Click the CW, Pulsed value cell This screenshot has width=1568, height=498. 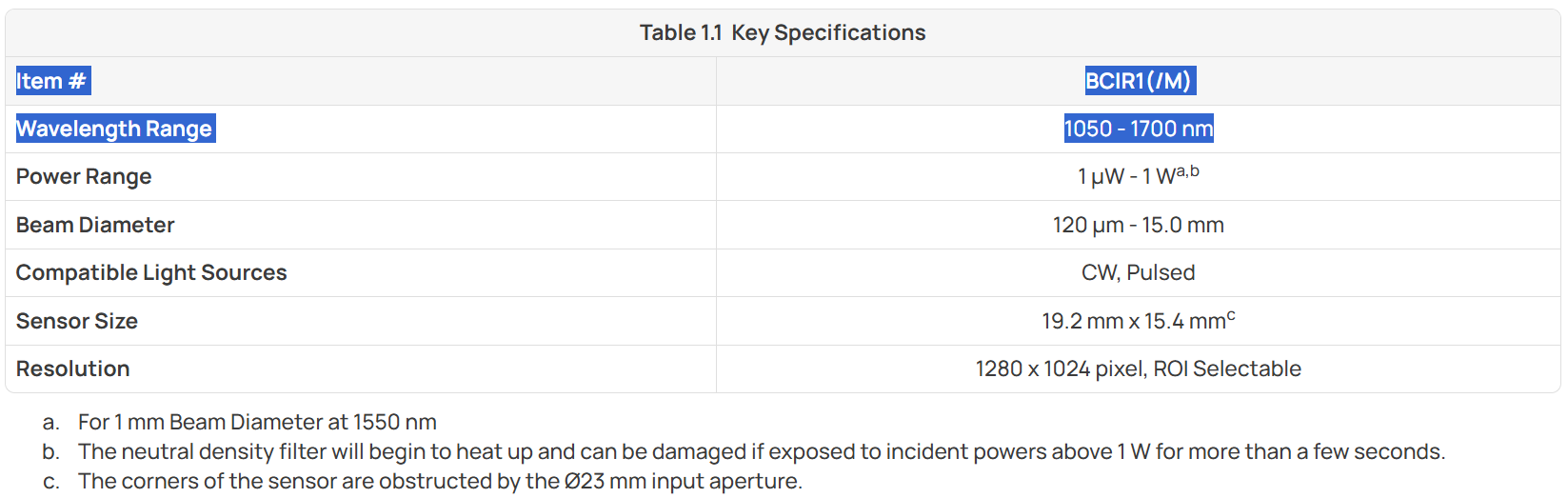pos(1139,272)
